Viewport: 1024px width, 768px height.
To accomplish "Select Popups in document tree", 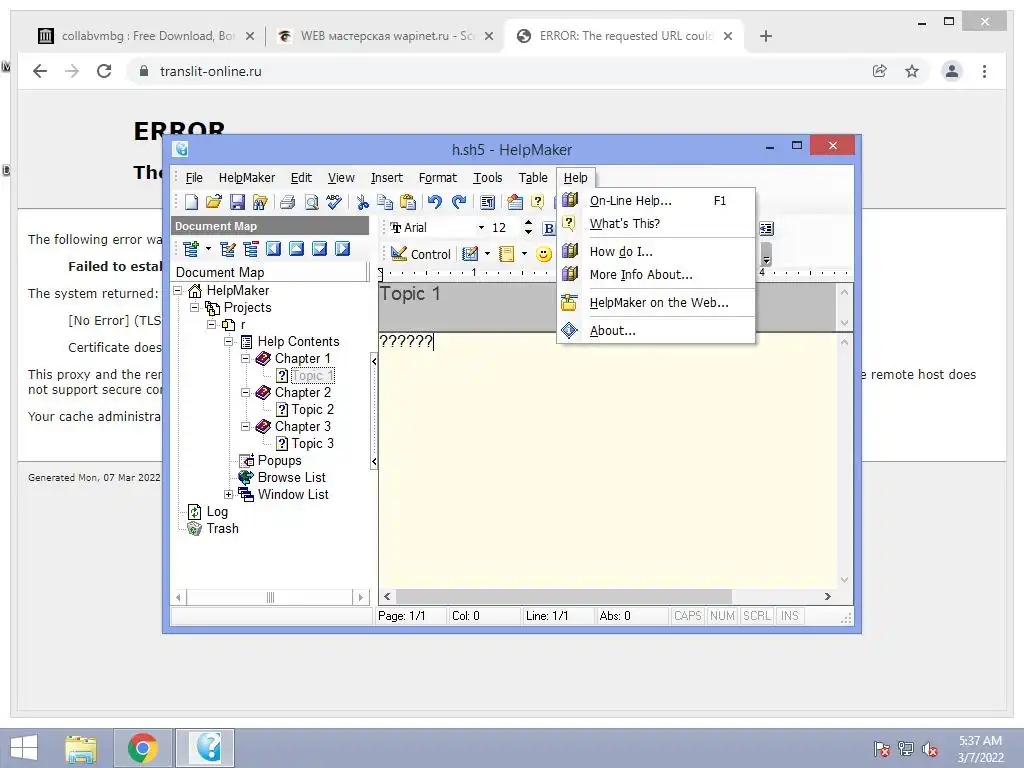I will click(x=279, y=460).
